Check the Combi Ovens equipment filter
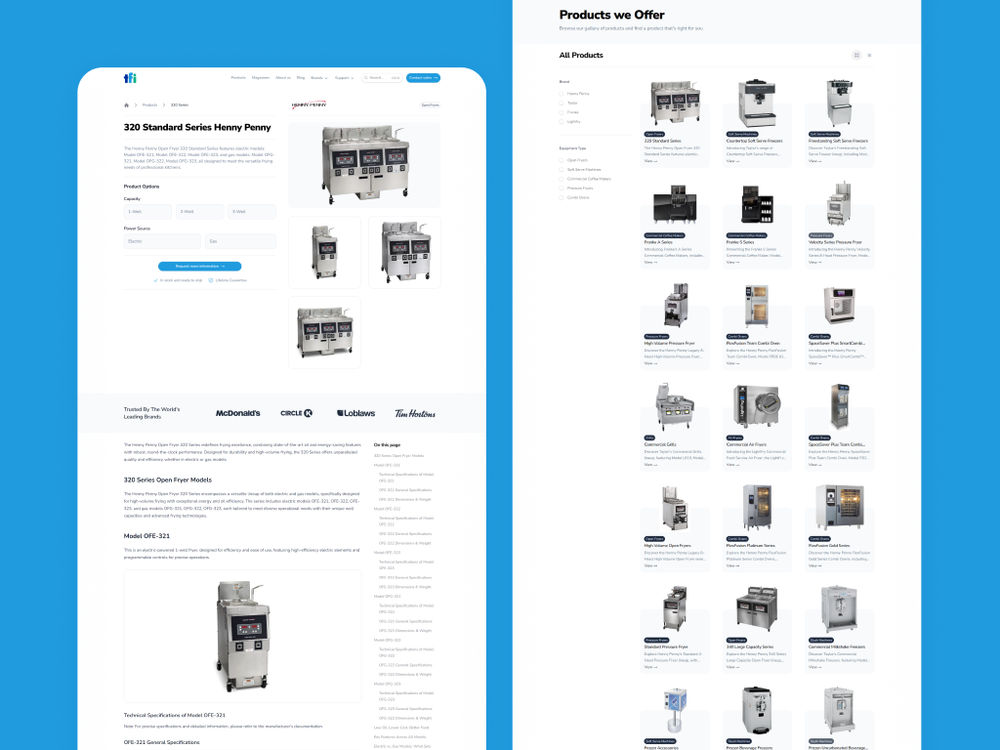 click(562, 198)
